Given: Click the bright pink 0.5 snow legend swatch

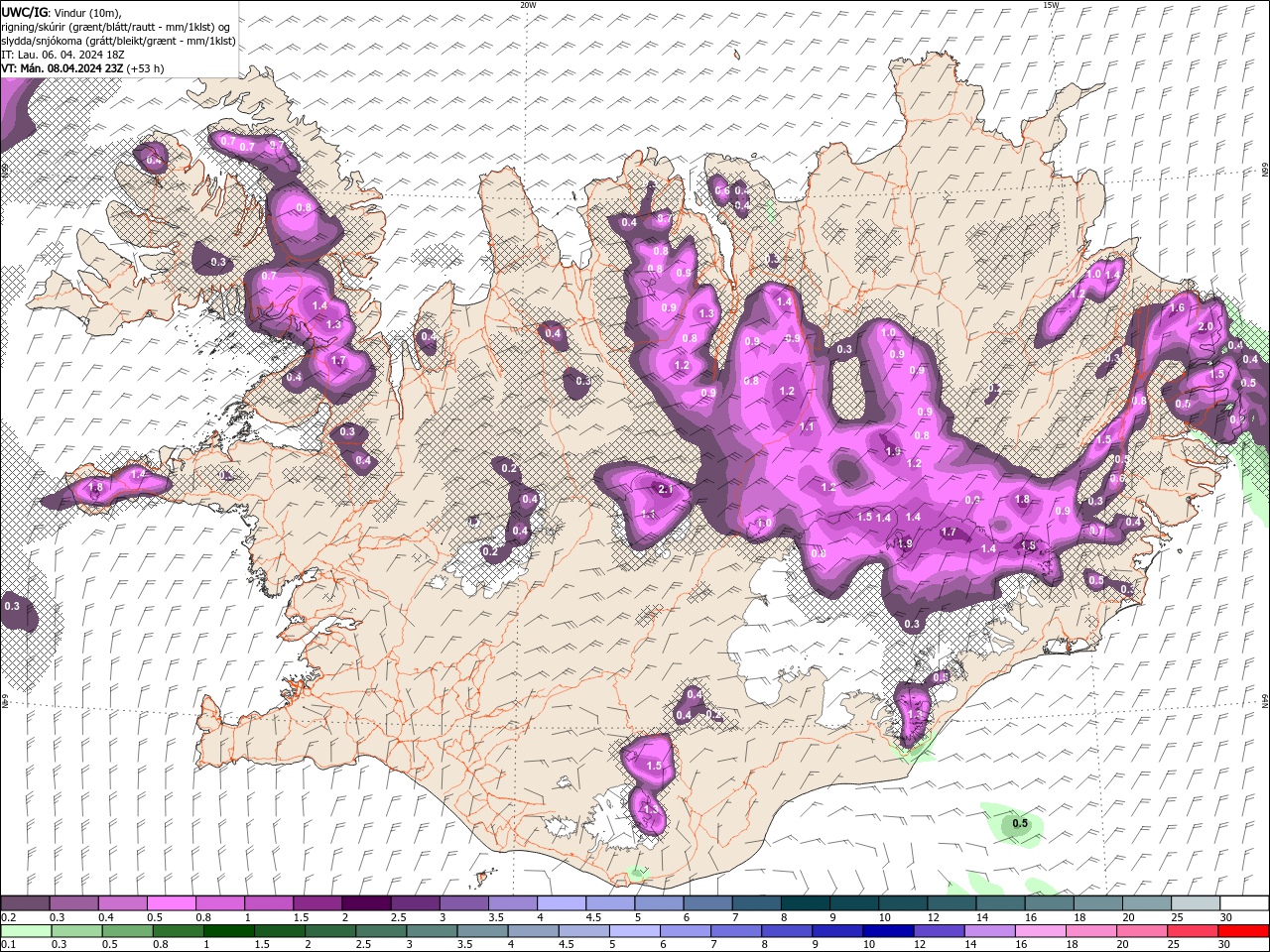Looking at the screenshot, I should (x=171, y=902).
